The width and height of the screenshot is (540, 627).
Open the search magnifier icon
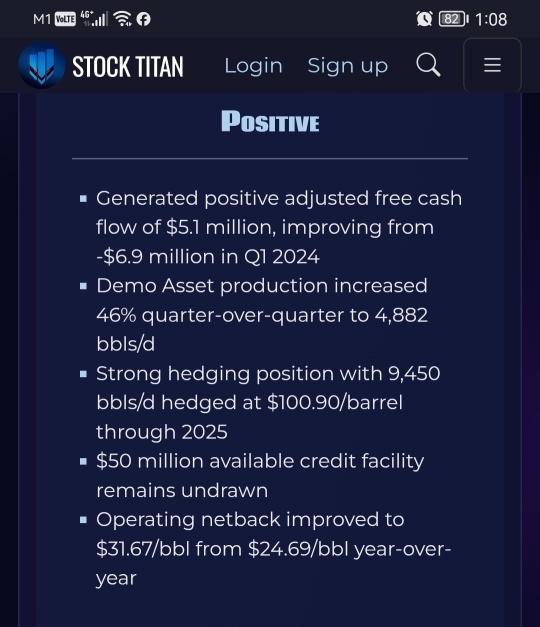coord(428,65)
